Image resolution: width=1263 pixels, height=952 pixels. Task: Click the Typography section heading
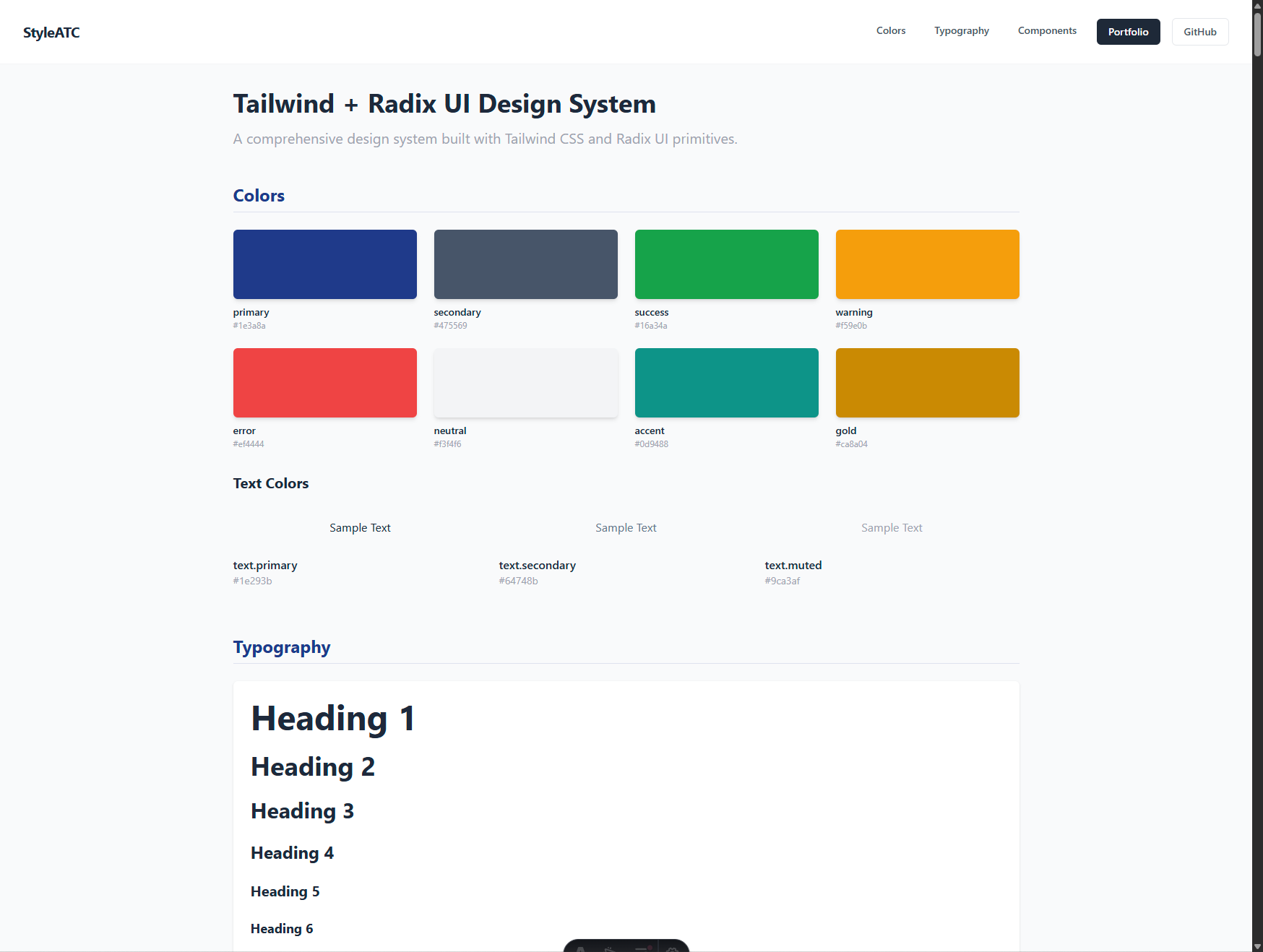(x=282, y=648)
